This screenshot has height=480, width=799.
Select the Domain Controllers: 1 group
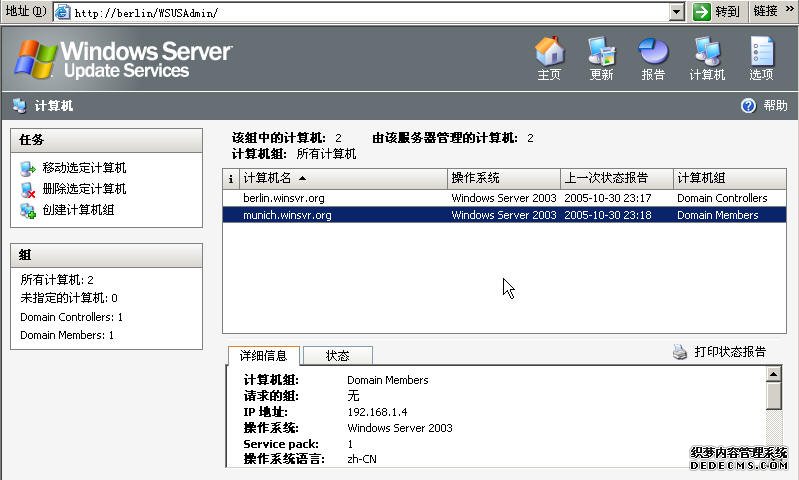(71, 317)
